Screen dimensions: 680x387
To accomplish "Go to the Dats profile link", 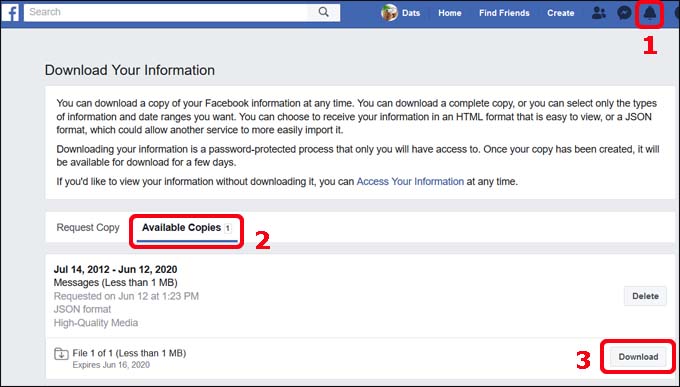I will 411,13.
